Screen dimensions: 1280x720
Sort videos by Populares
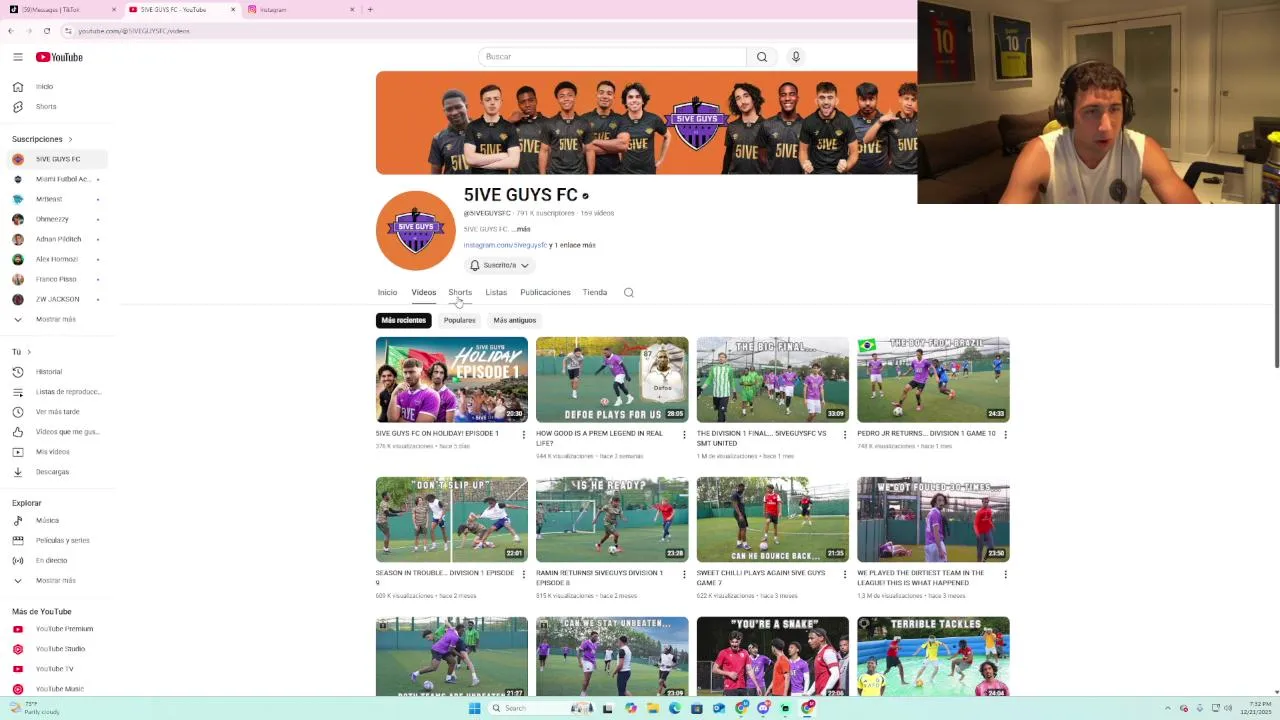pyautogui.click(x=460, y=321)
